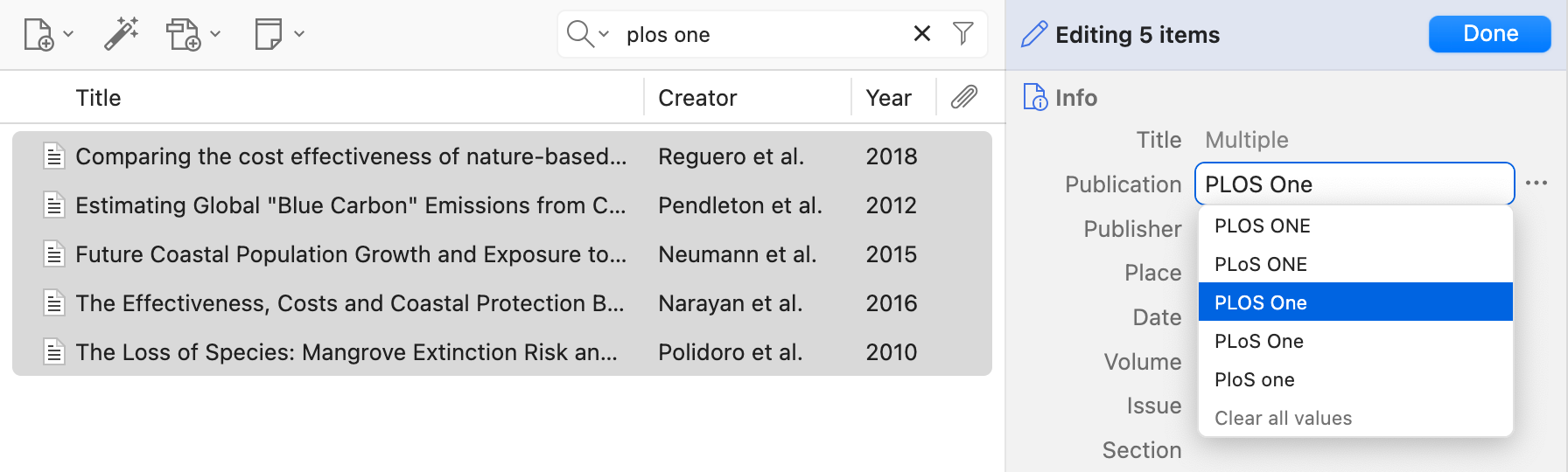Click the paperclip attachment column header

[963, 97]
